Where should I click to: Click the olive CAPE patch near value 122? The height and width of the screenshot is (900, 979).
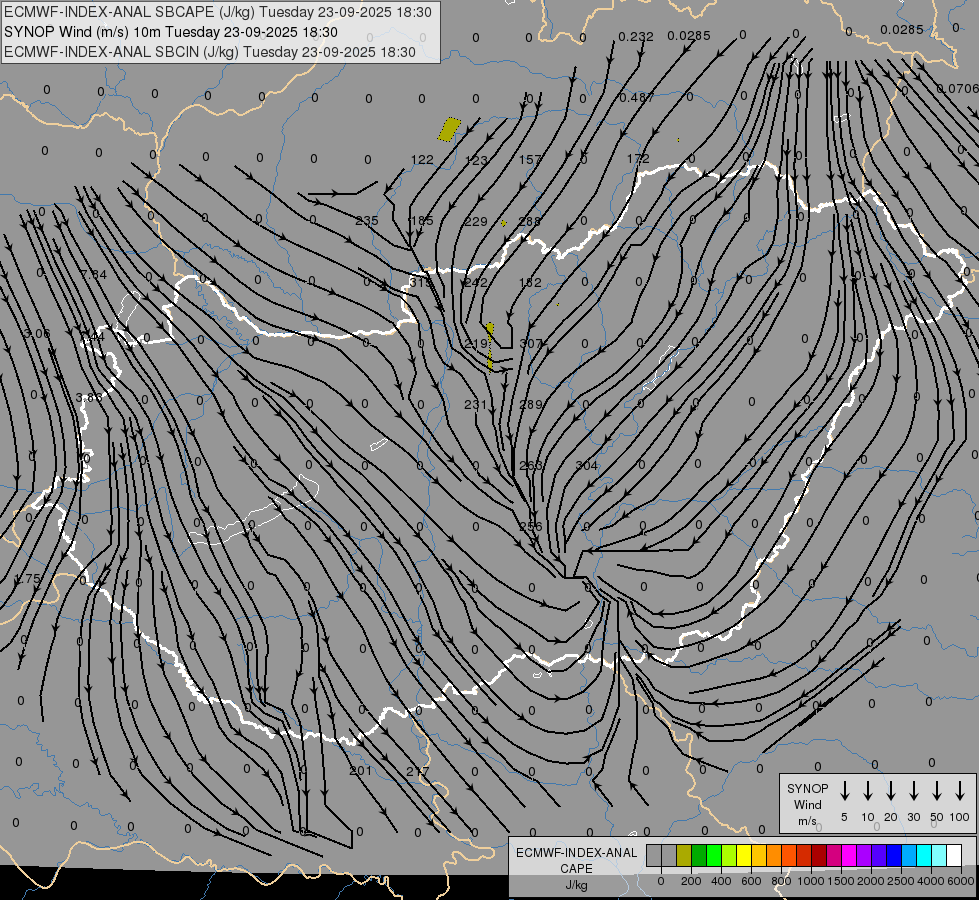450,129
